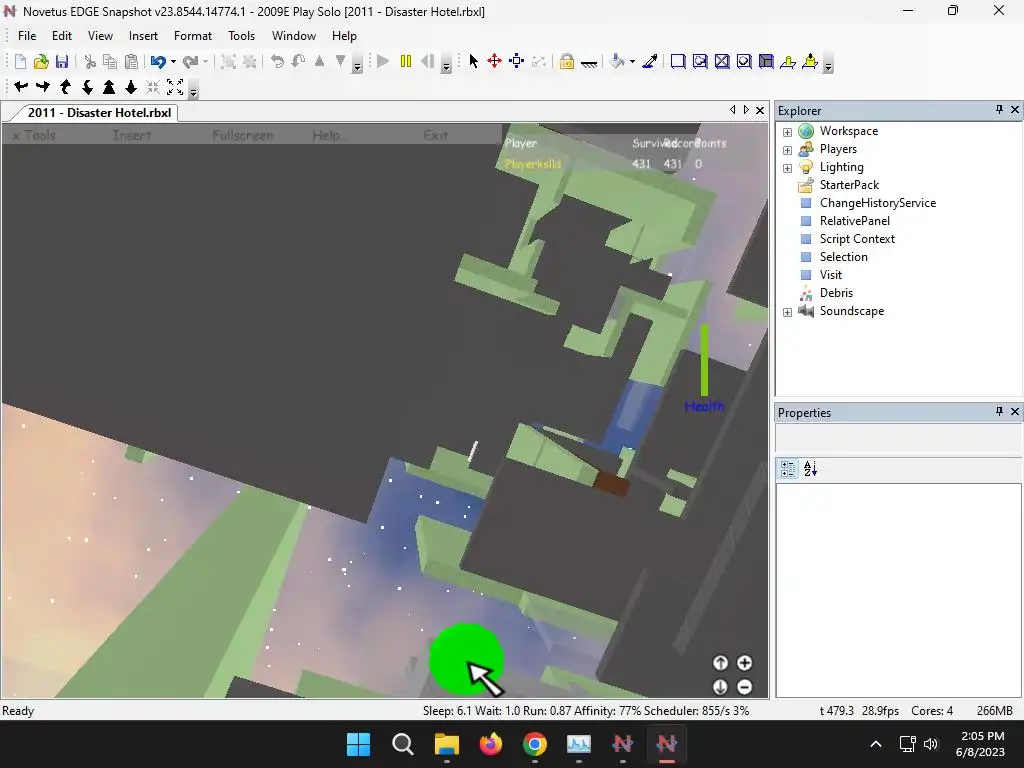The height and width of the screenshot is (768, 1024).
Task: Reset simulation with the rewind icon
Action: pyautogui.click(x=428, y=61)
